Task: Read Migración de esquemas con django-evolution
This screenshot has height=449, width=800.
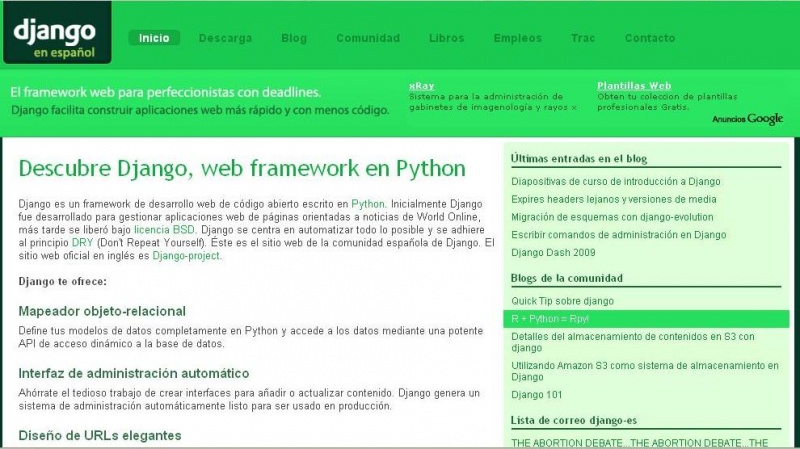Action: (617, 216)
